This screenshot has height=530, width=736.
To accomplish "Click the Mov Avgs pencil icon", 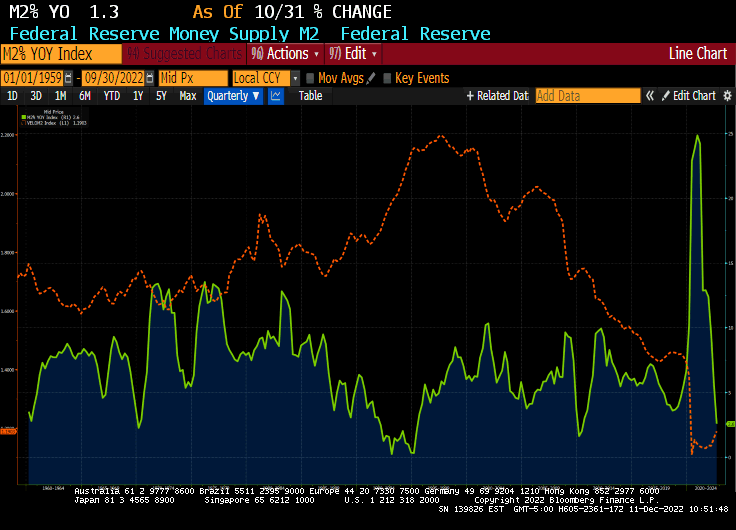I will click(372, 78).
